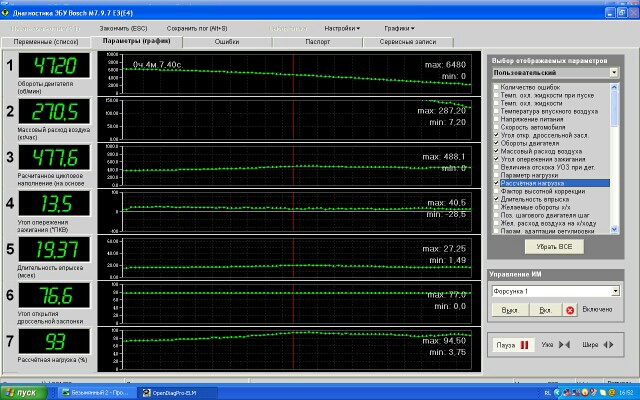The width and height of the screenshot is (640, 400).
Task: Open the Графики dropdown menu
Action: 399,29
